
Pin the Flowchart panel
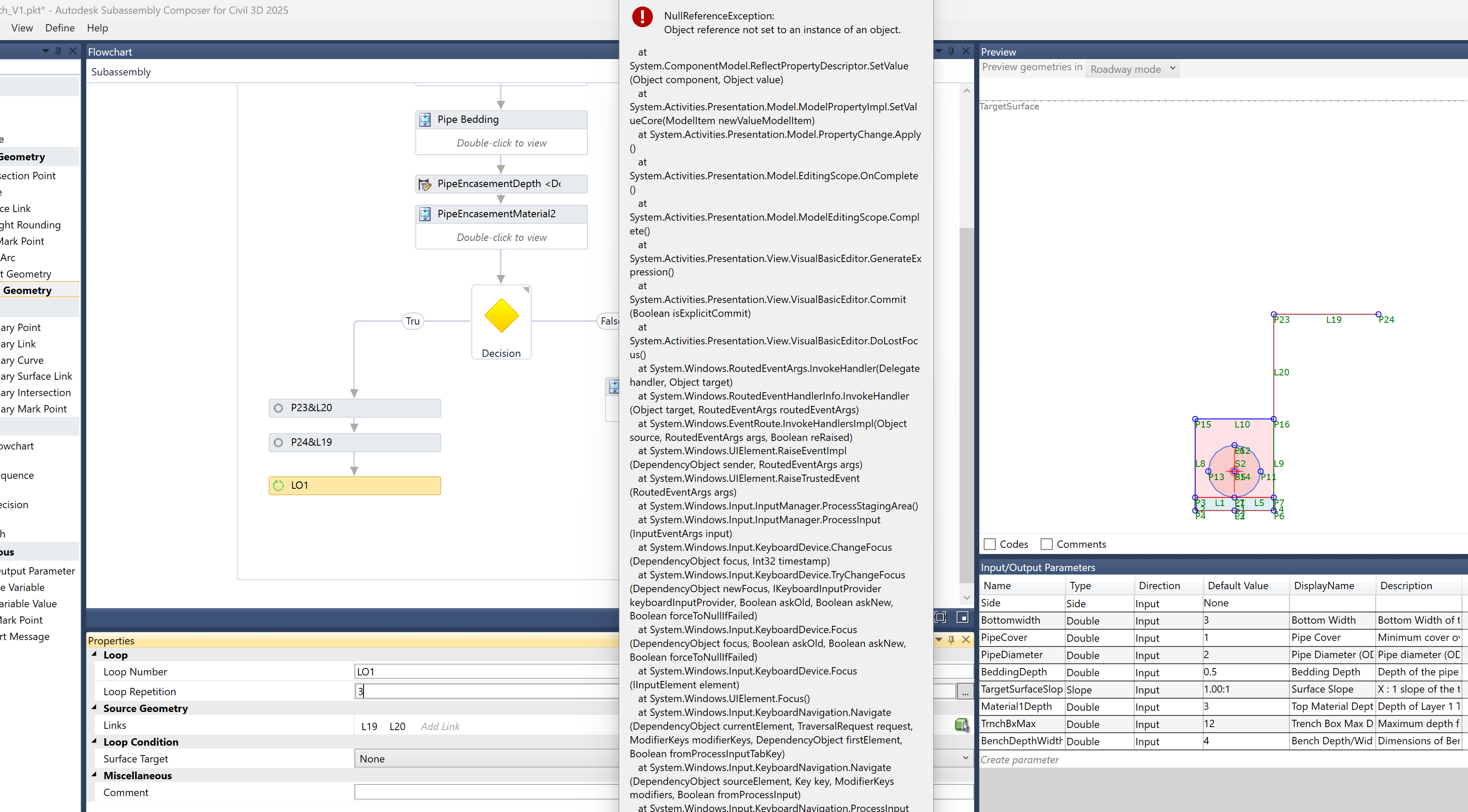pyautogui.click(x=951, y=51)
